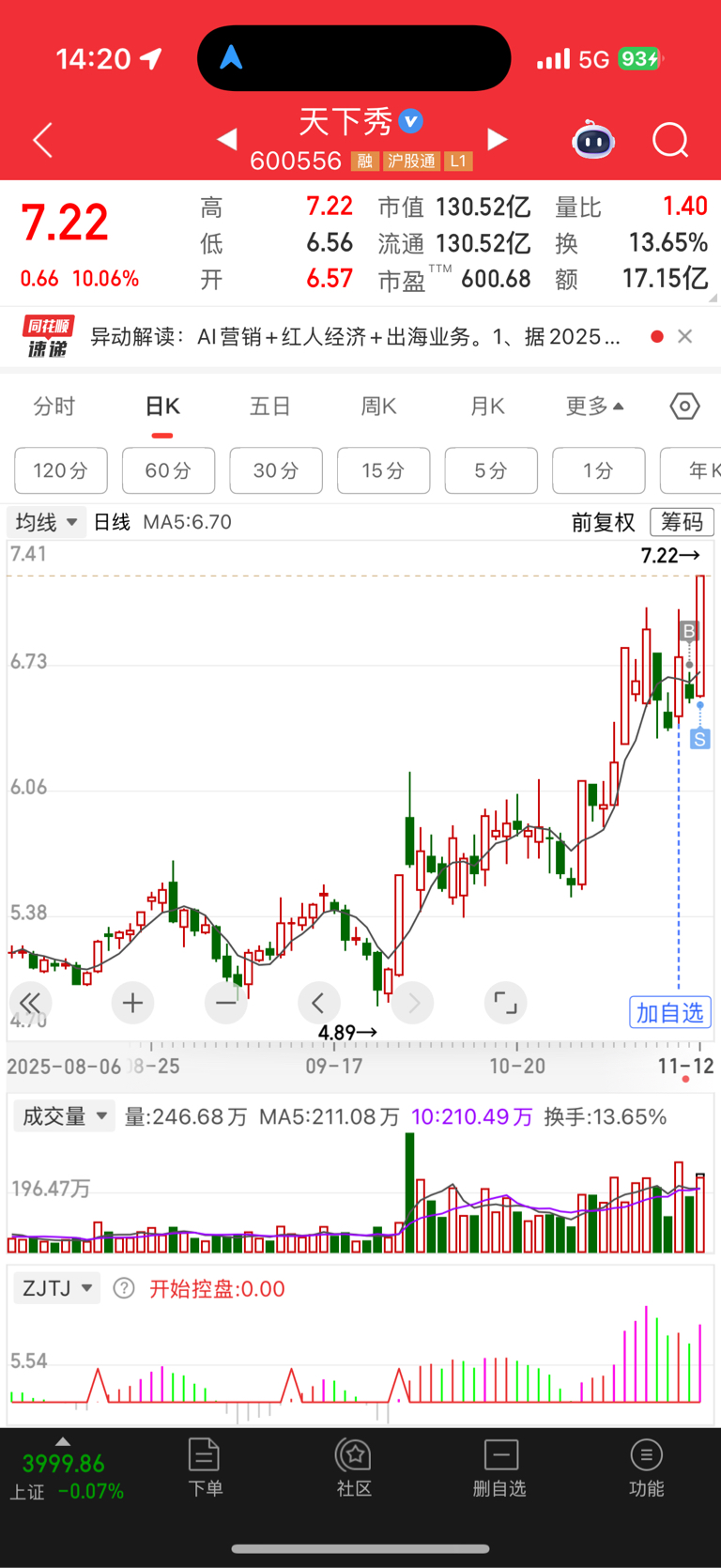Close the 异动解读 news banner
This screenshot has width=721, height=1568.
click(x=685, y=336)
